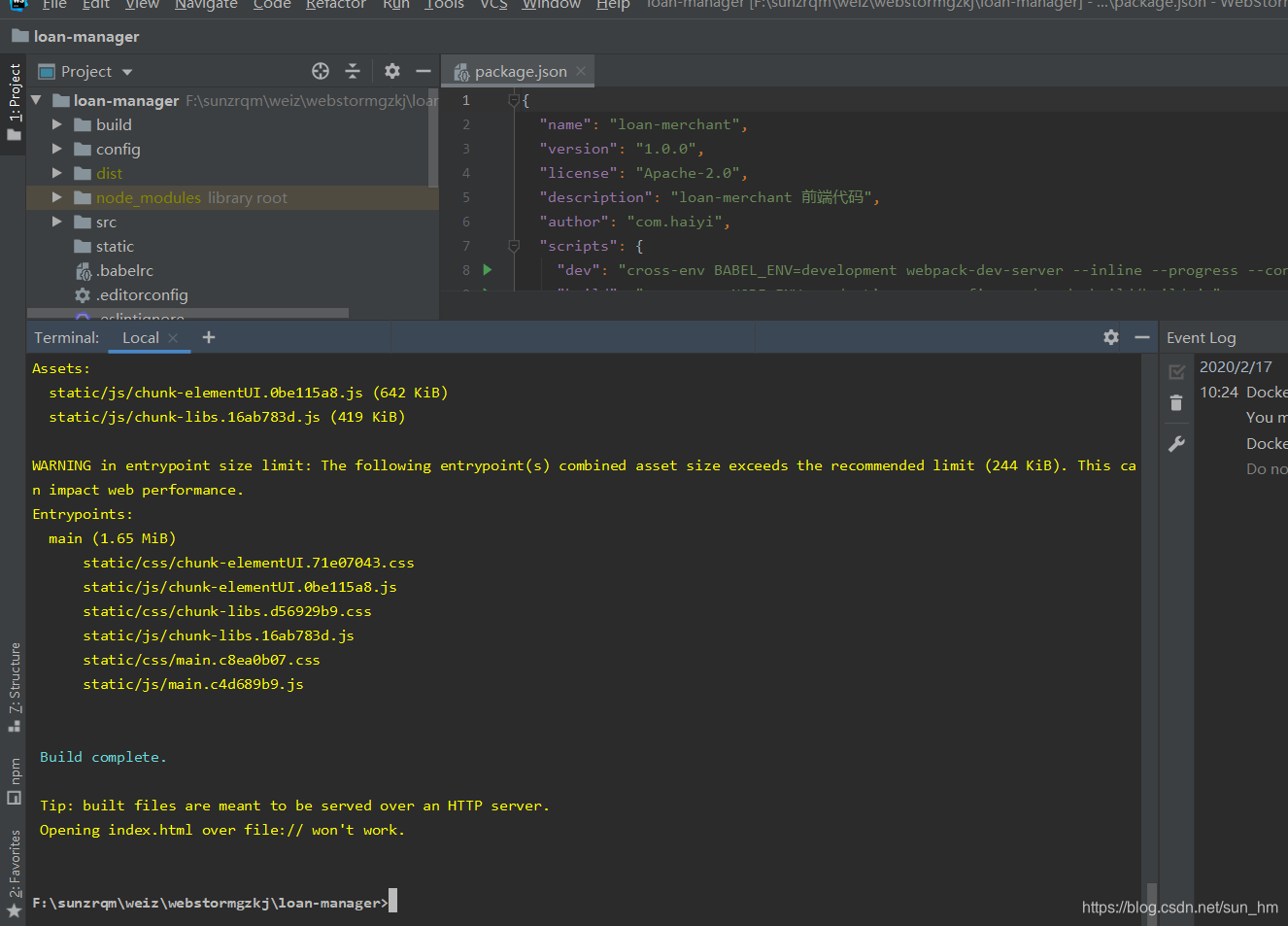1288x926 pixels.
Task: Open the Refactor menu
Action: point(336,5)
